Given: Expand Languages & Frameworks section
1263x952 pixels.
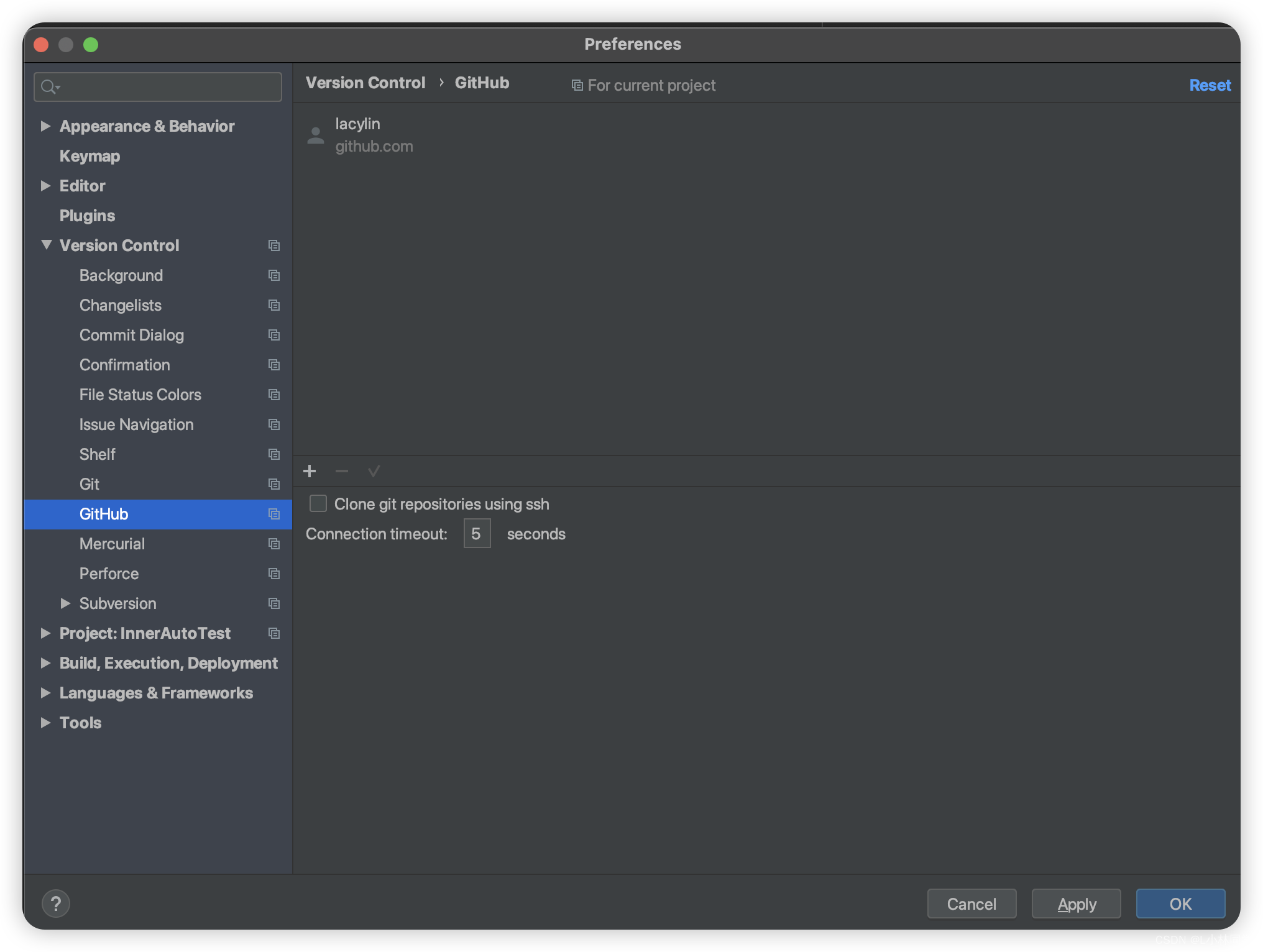Looking at the screenshot, I should point(45,693).
